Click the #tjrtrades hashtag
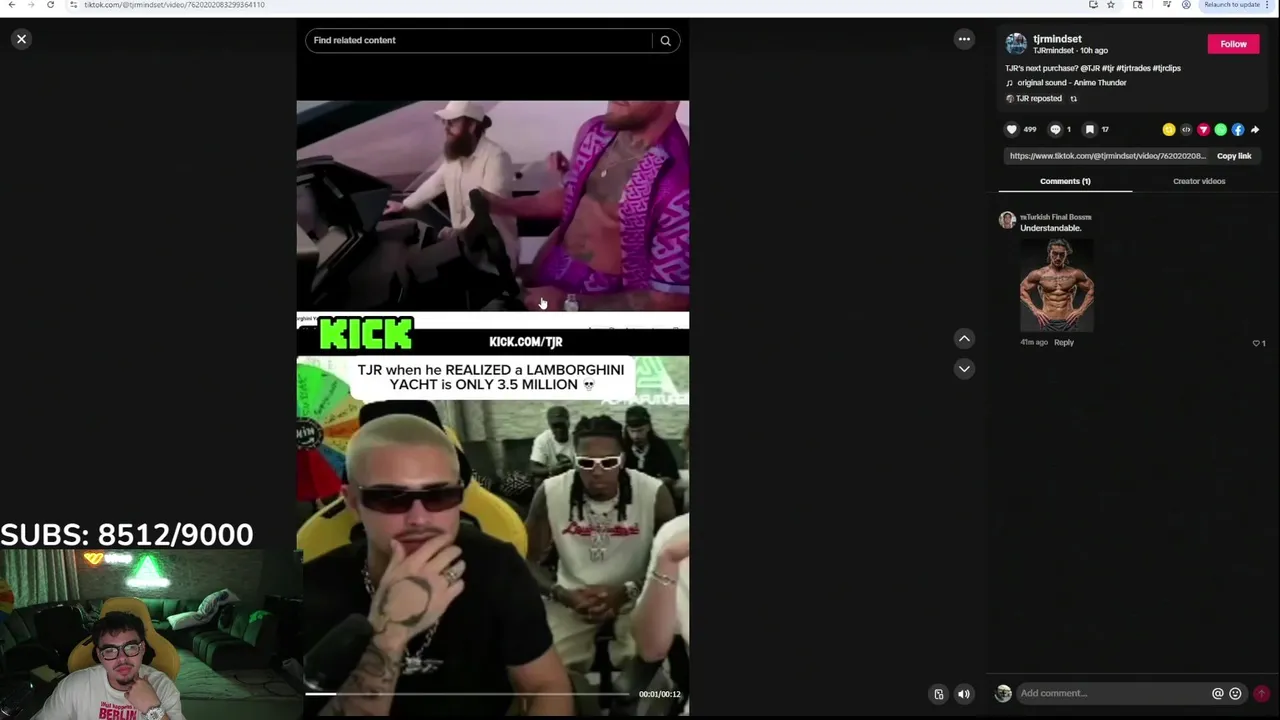Viewport: 1280px width, 720px height. click(1133, 68)
